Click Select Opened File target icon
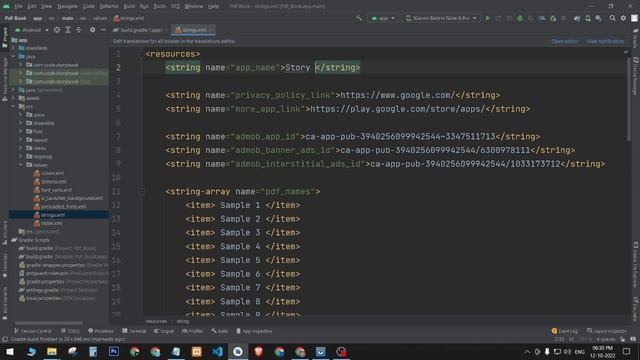 click(57, 30)
